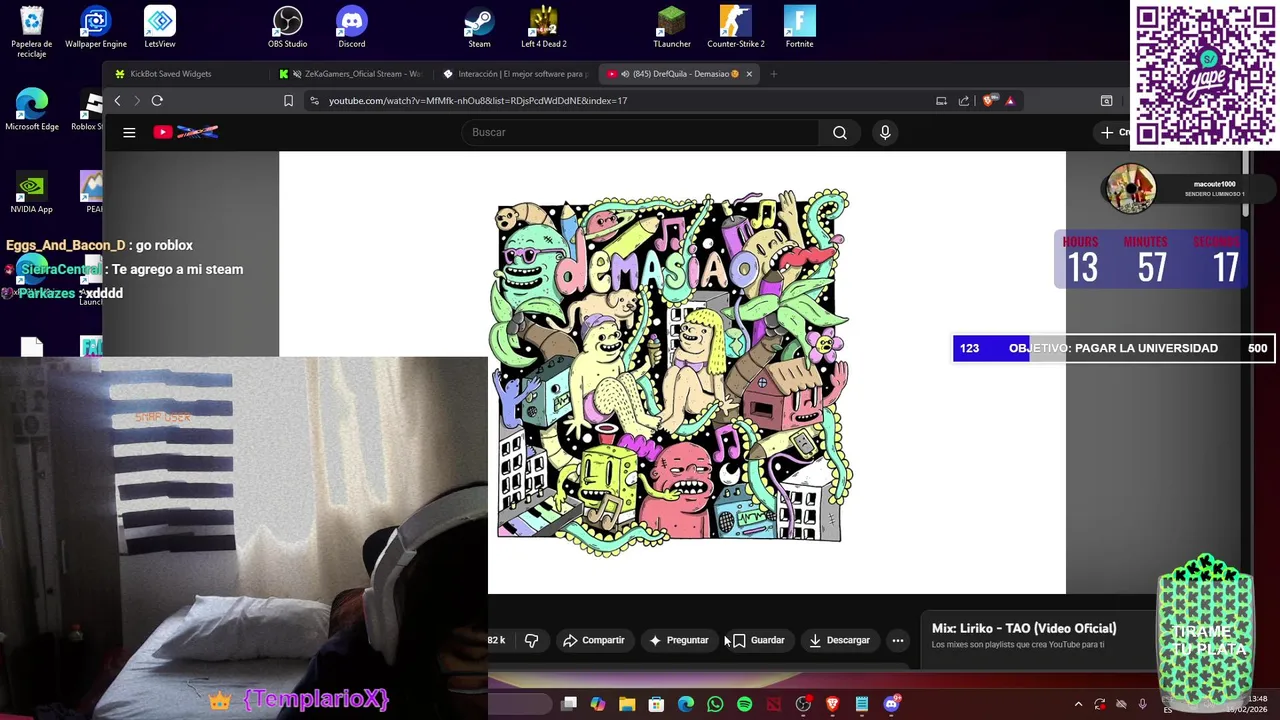Click the Buscar search field
The width and height of the screenshot is (1280, 720).
(640, 132)
